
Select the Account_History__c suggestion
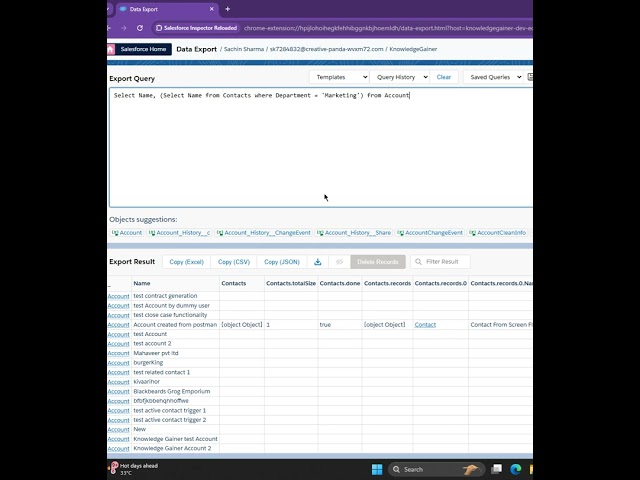point(180,233)
